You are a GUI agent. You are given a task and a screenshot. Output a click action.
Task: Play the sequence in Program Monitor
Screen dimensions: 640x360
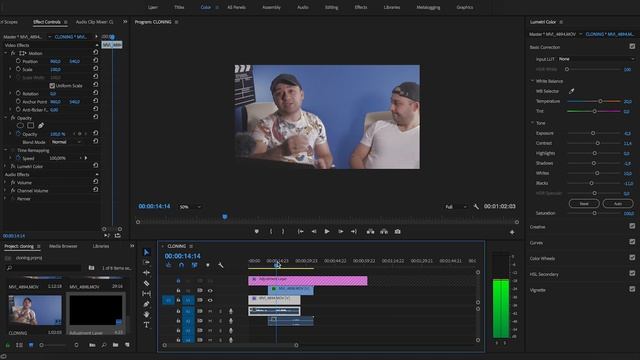pos(327,231)
